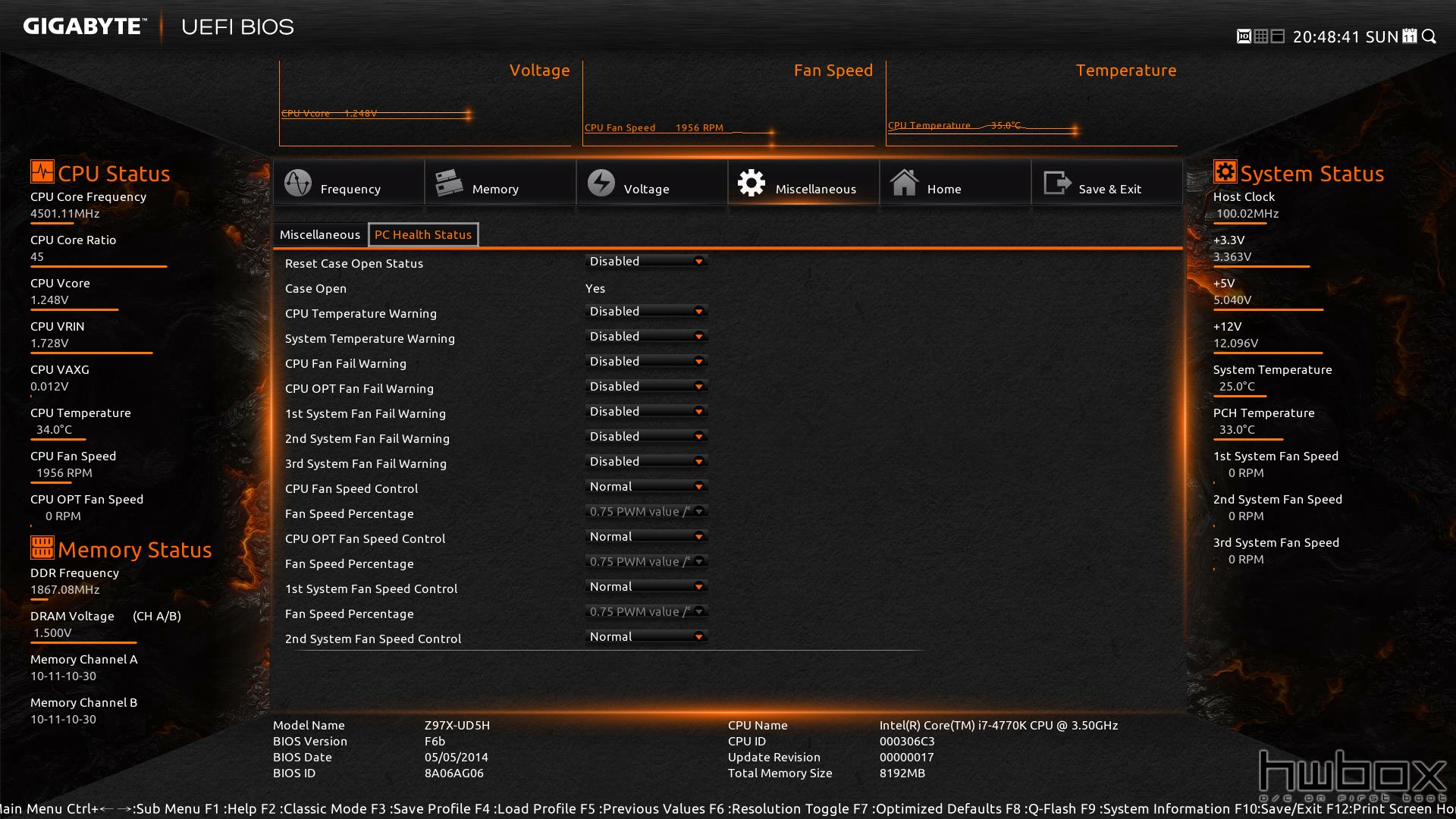Open 2nd System Fan Fail Warning dropdown
This screenshot has height=819, width=1456.
(646, 437)
